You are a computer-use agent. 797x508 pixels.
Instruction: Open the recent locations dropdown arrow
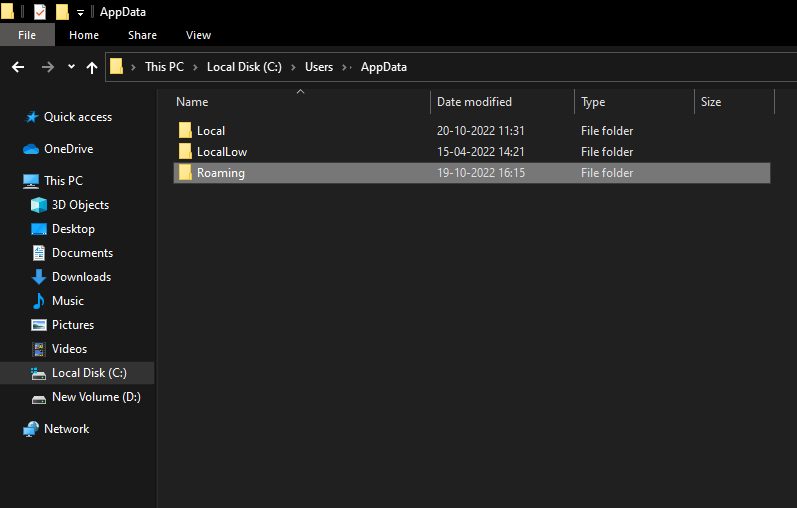click(x=71, y=67)
